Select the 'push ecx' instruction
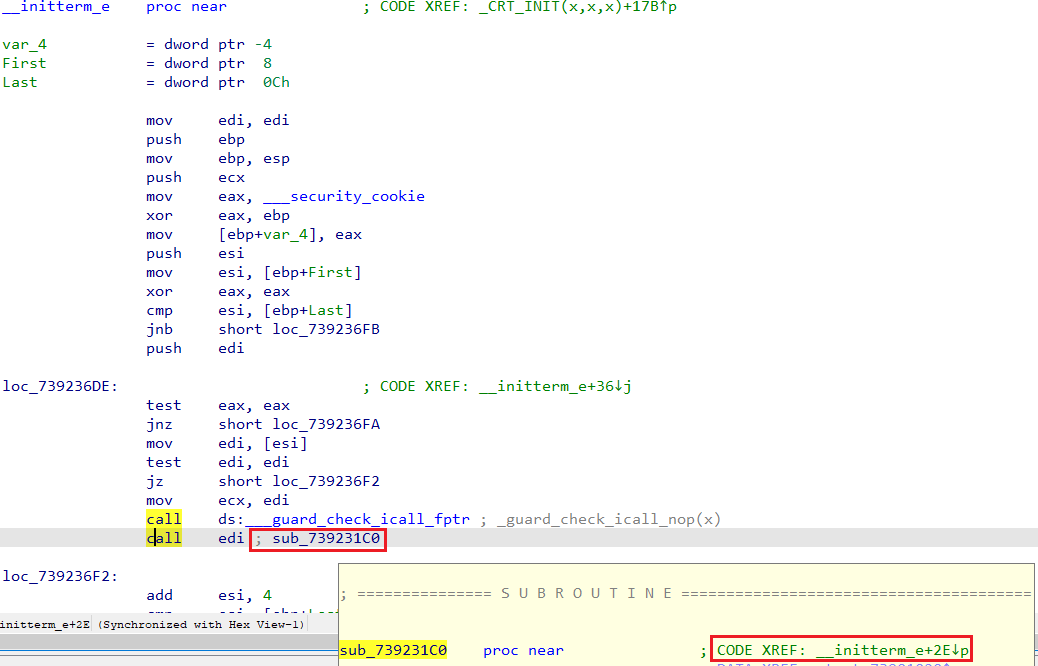Screen dimensions: 1038x666 tap(195, 177)
